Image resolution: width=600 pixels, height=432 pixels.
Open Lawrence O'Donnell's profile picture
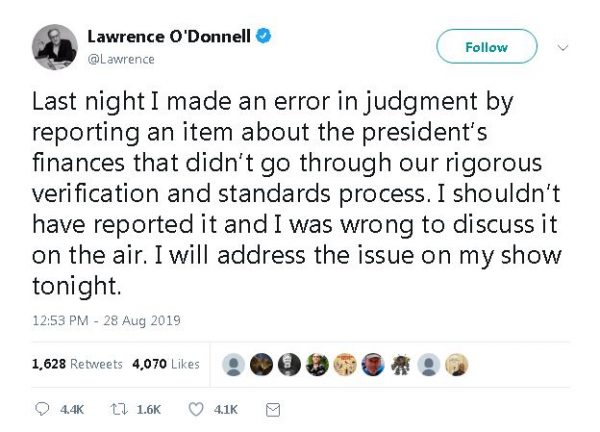pos(54,47)
